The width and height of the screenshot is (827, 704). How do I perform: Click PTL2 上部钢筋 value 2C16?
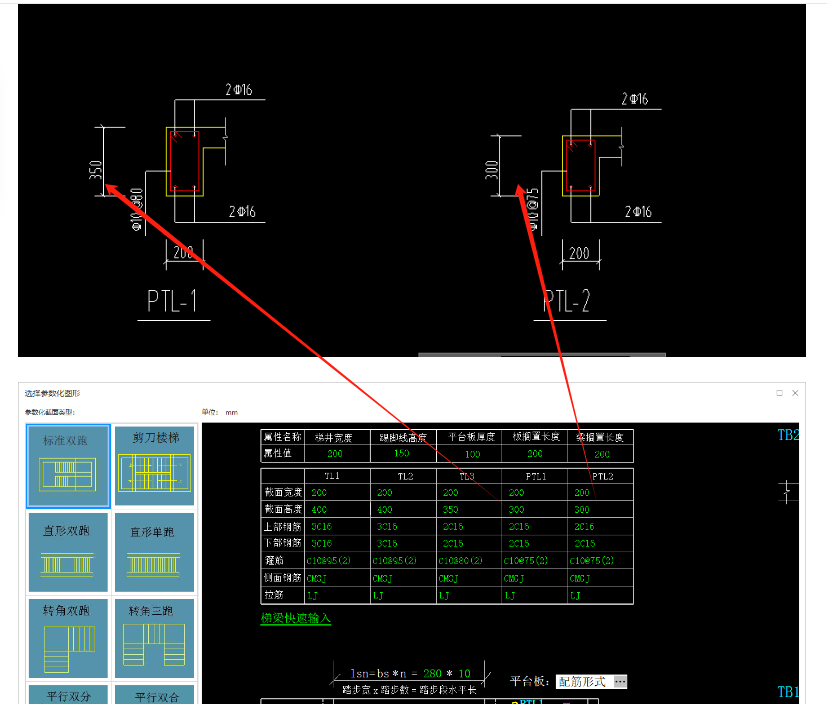(x=584, y=526)
